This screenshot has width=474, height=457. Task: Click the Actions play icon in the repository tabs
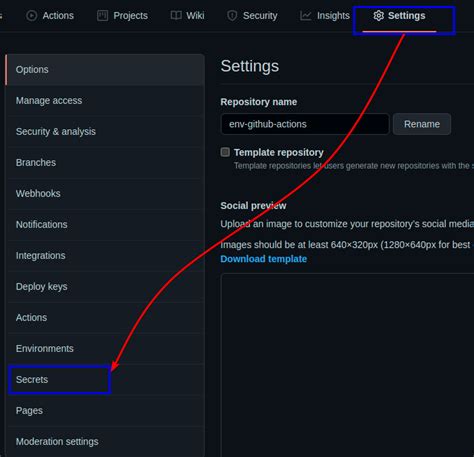[x=32, y=16]
